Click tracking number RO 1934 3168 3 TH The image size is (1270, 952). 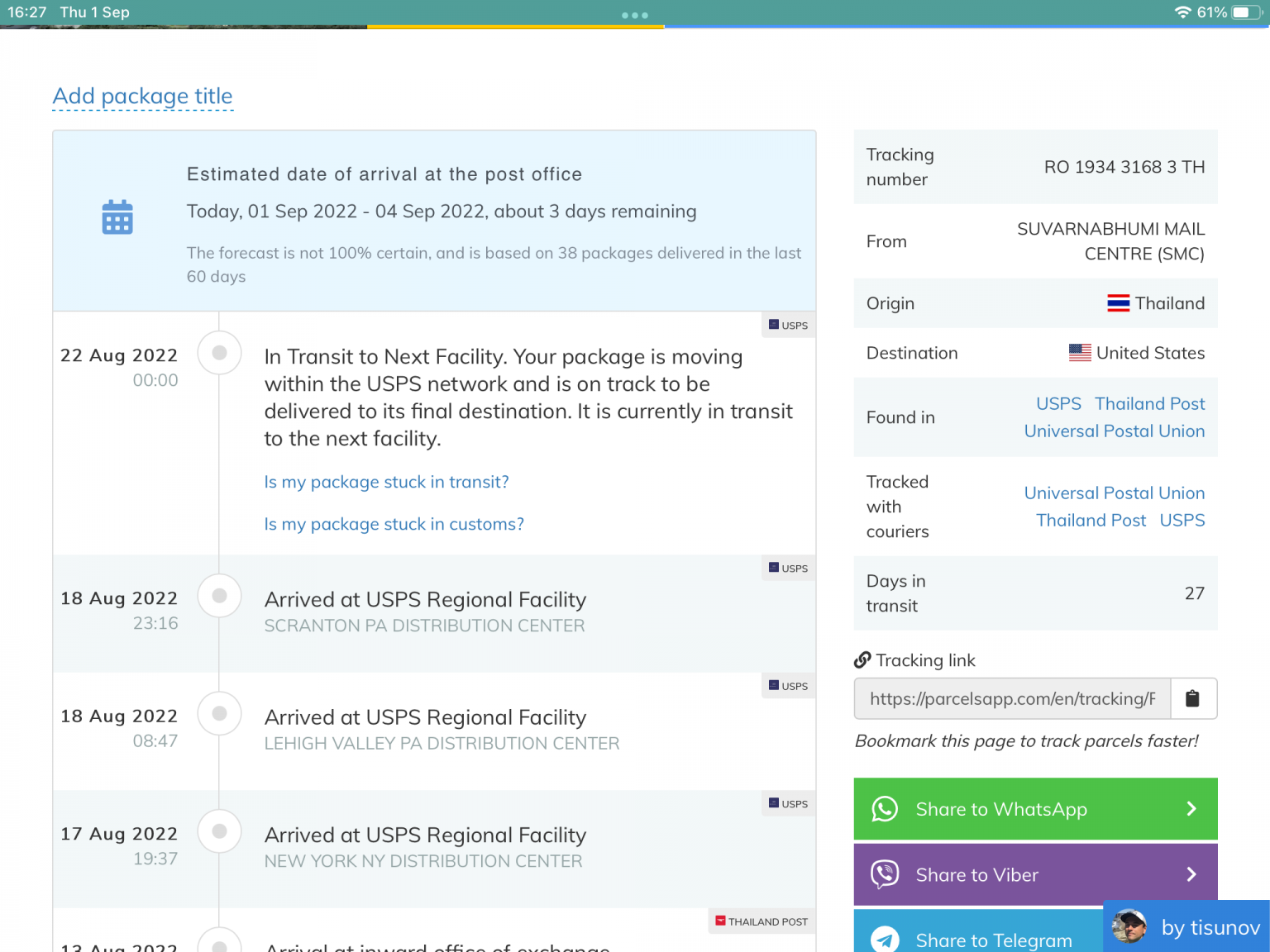(x=1124, y=167)
